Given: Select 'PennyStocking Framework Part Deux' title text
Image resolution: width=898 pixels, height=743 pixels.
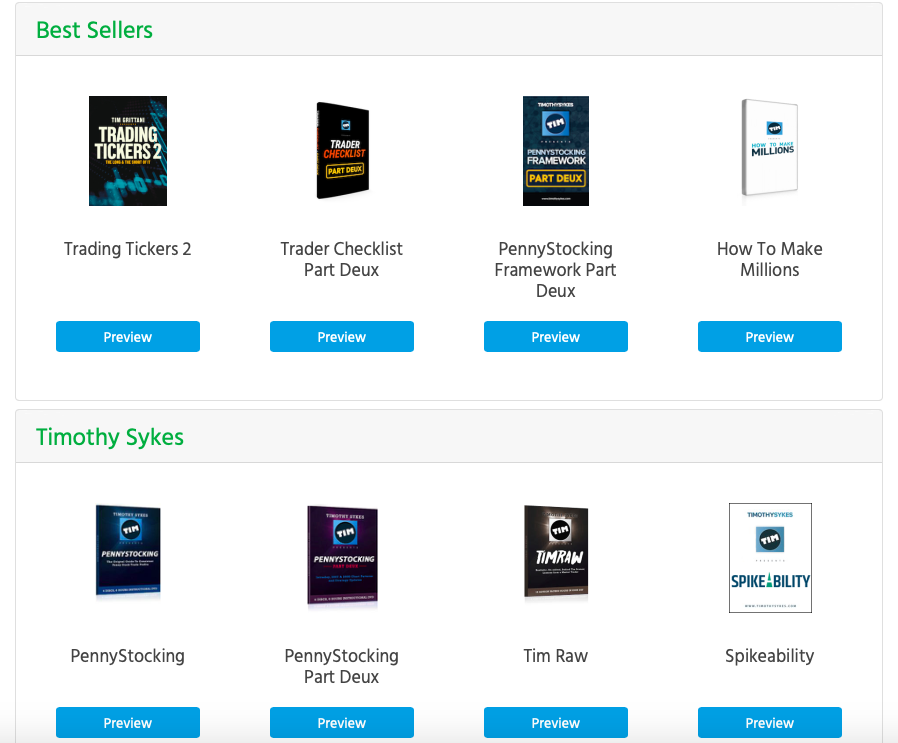Looking at the screenshot, I should 556,270.
